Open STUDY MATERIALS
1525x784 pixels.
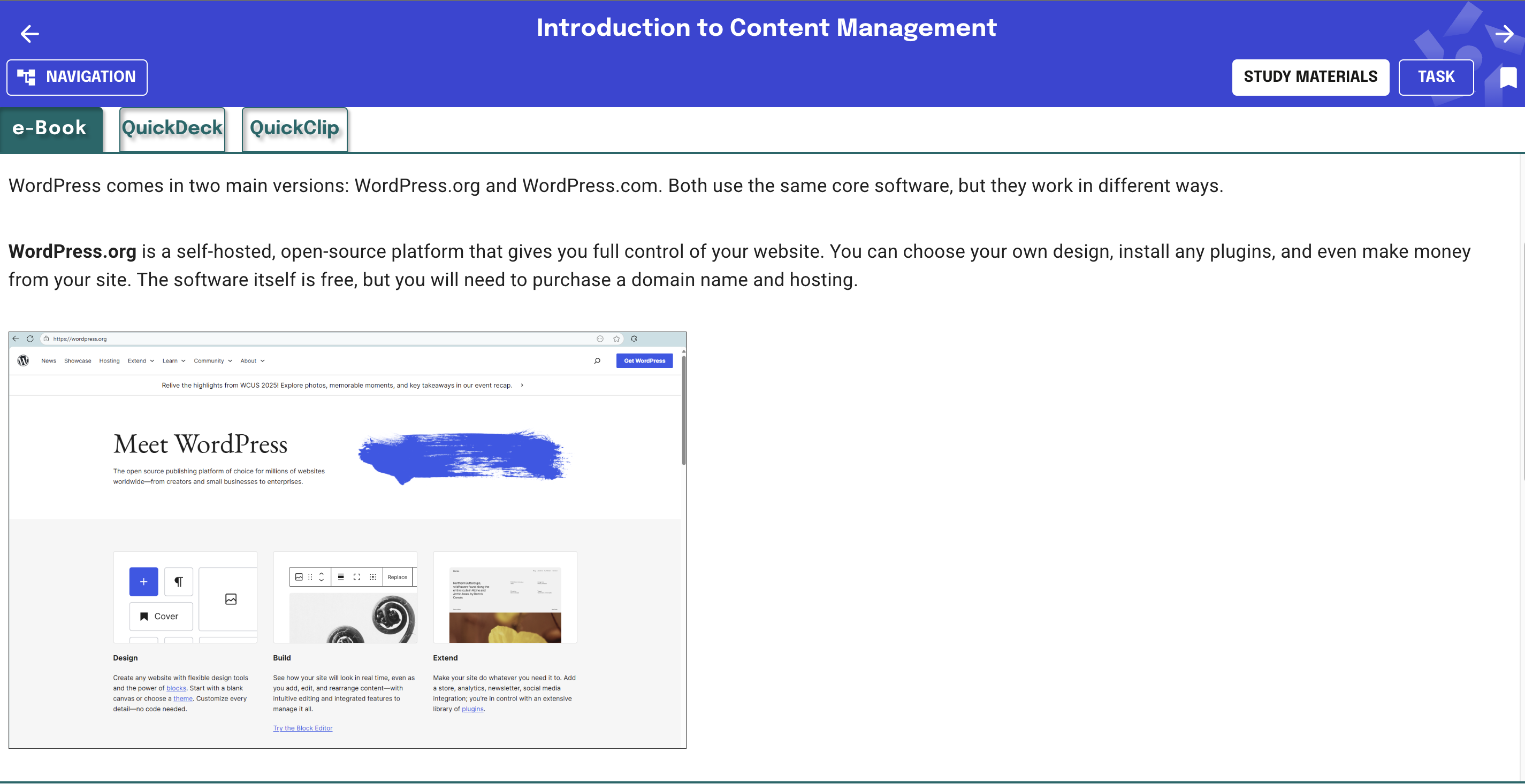click(1310, 77)
